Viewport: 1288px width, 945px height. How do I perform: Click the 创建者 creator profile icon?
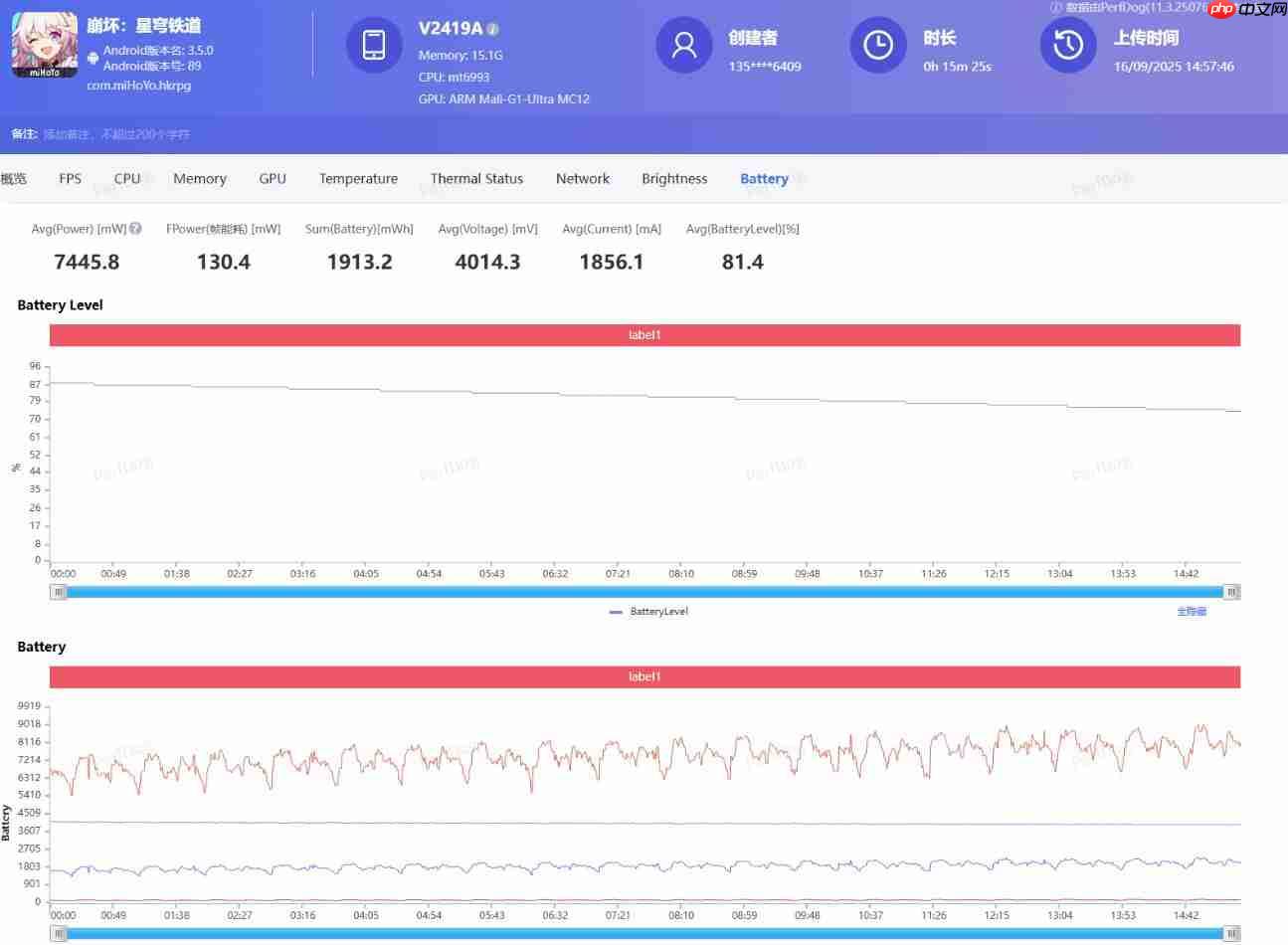click(x=683, y=45)
